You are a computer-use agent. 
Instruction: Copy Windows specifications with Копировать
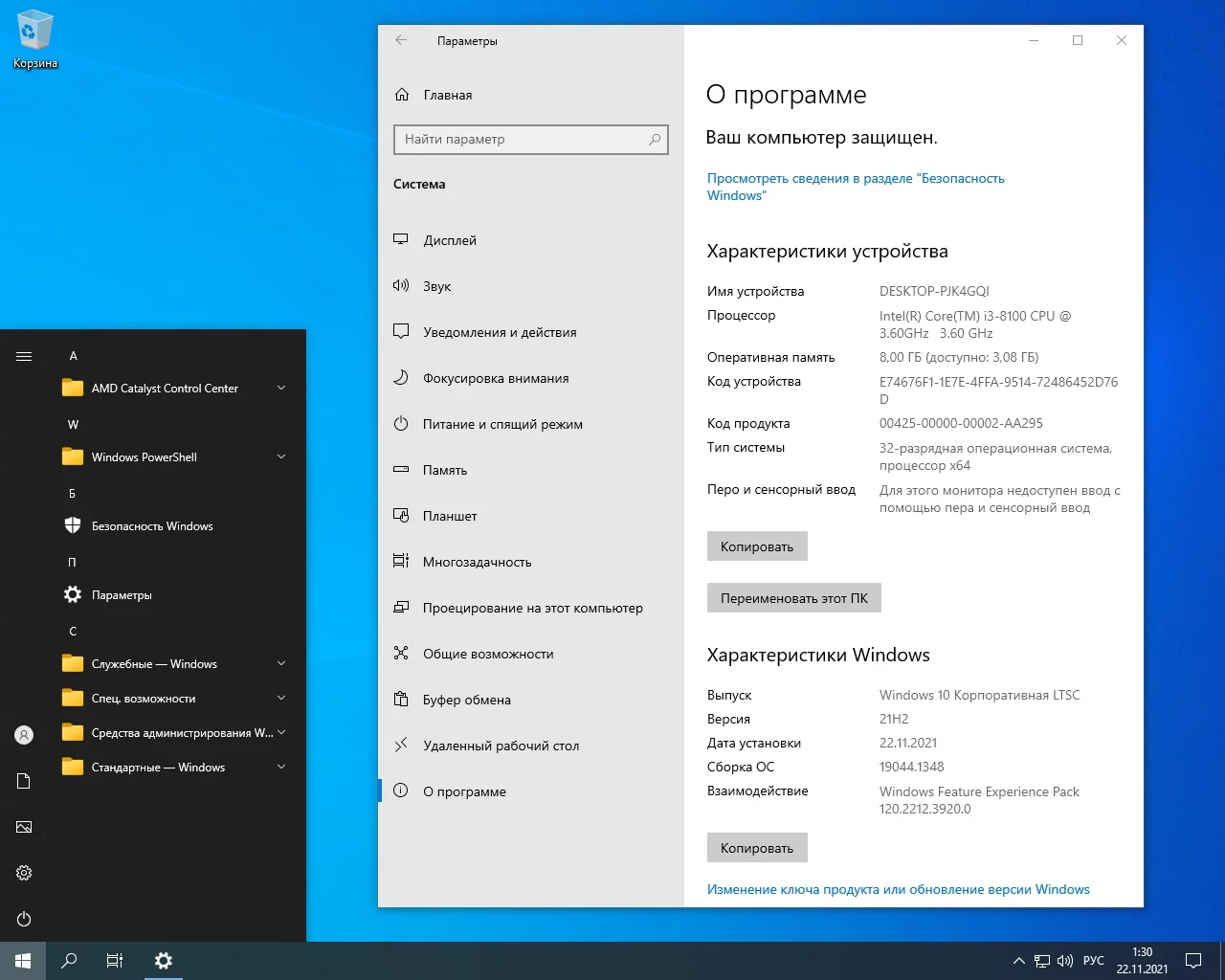(x=757, y=848)
